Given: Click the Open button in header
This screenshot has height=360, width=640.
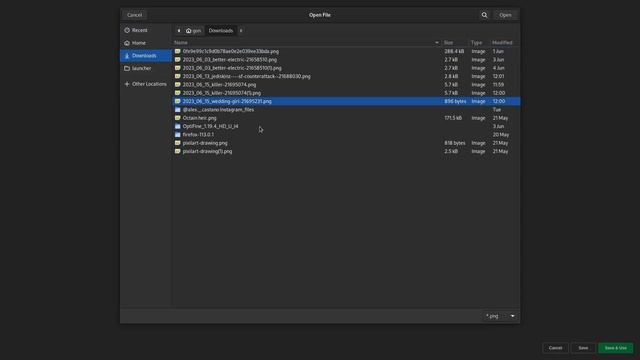Looking at the screenshot, I should (505, 15).
